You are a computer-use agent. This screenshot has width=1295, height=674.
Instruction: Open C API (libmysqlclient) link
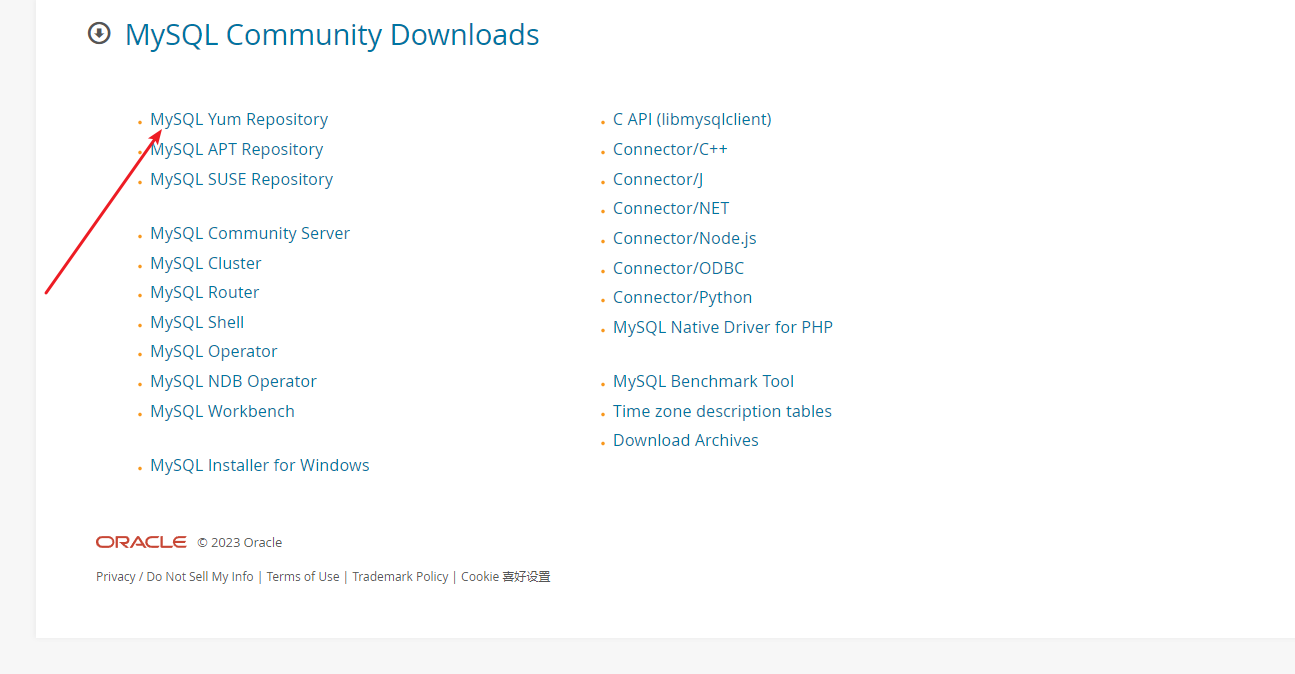pos(692,119)
